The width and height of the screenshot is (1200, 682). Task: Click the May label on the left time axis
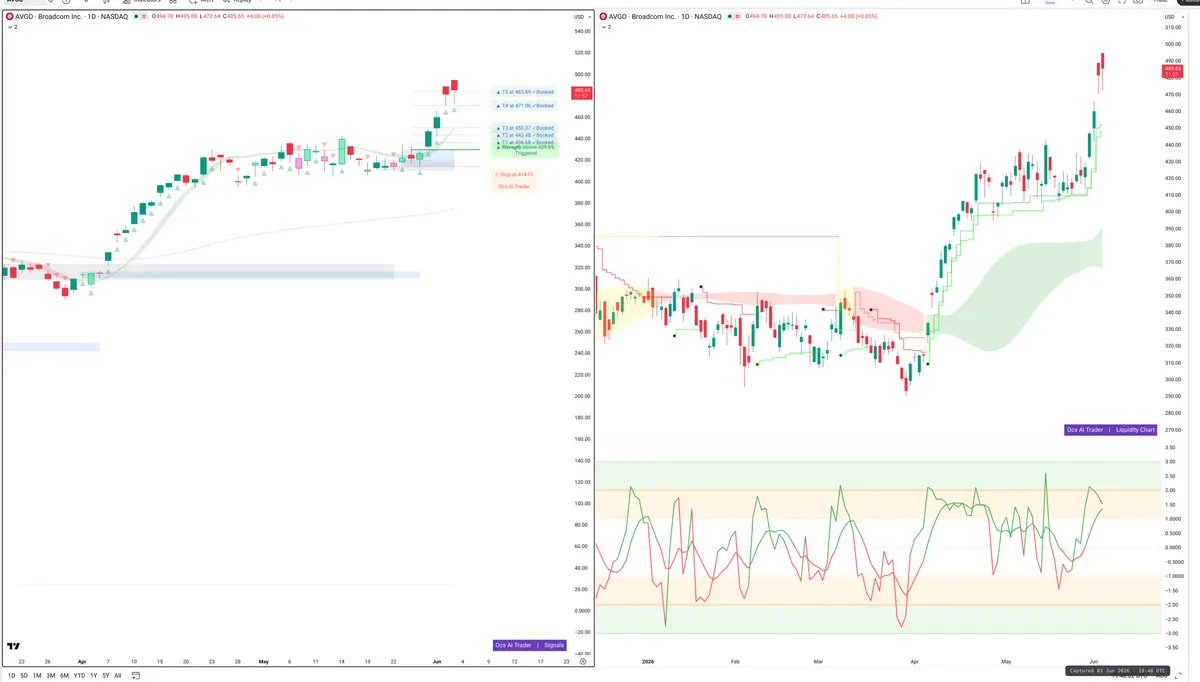point(264,662)
